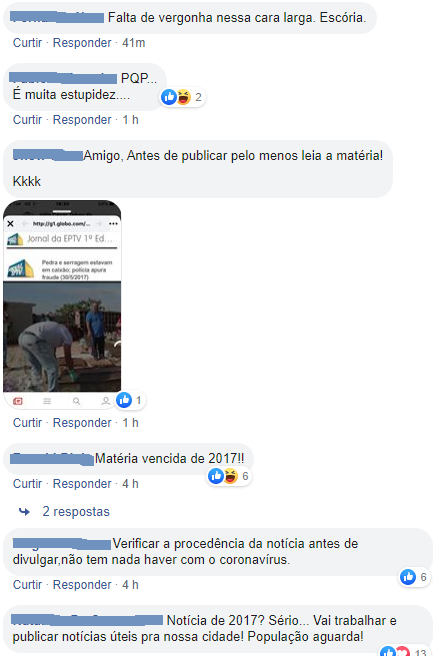Click Curtir under Falta de vergonha comment
This screenshot has width=439, height=656.
[x=27, y=43]
